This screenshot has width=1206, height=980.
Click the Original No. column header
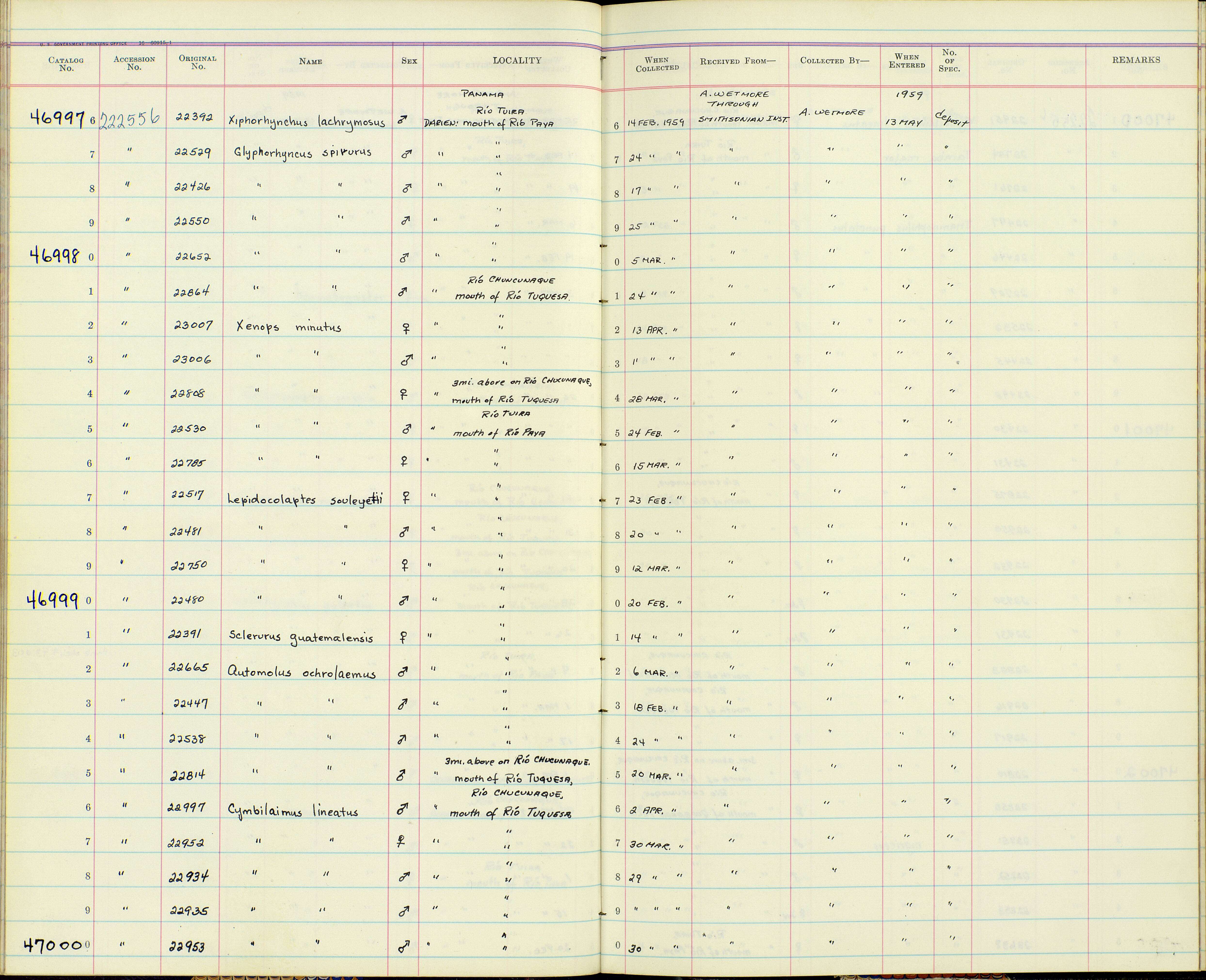[198, 62]
